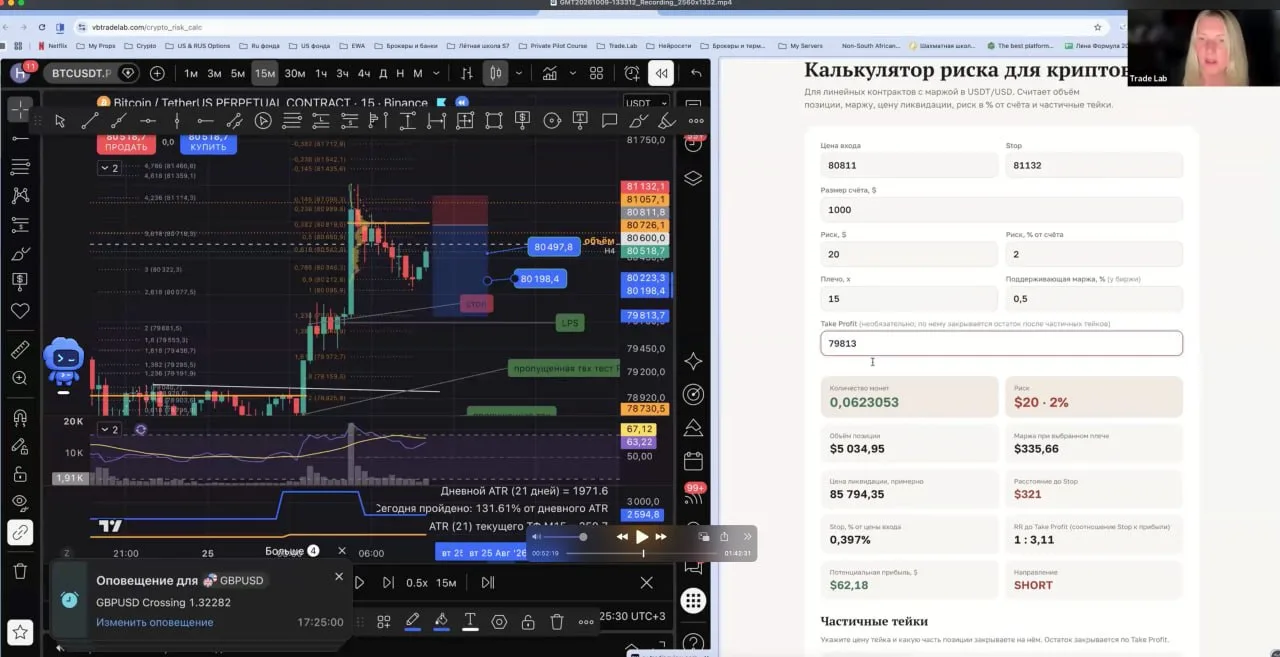Switch chart to 30м timeframe
1280x657 pixels.
tap(294, 73)
